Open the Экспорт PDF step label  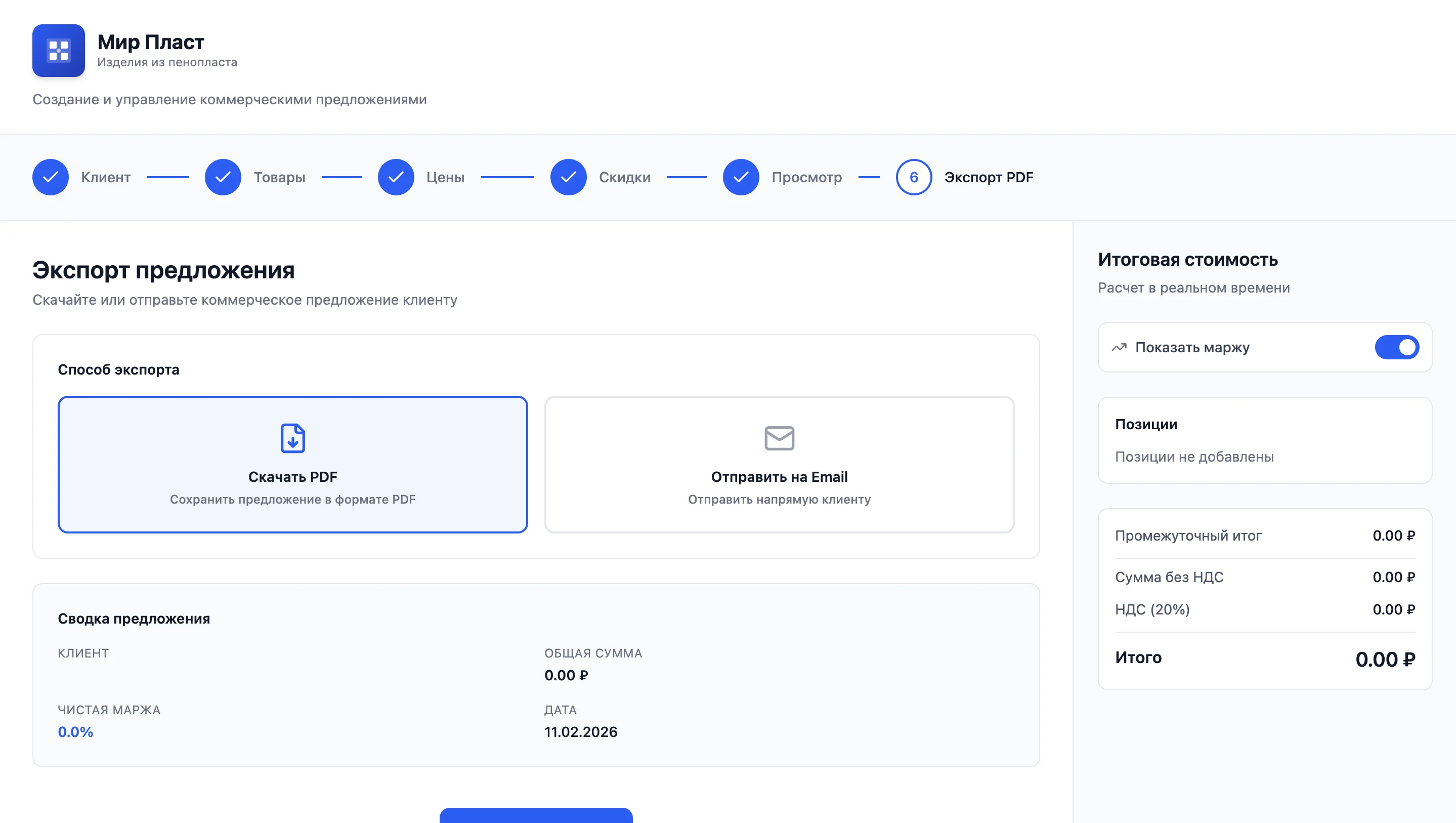(988, 177)
